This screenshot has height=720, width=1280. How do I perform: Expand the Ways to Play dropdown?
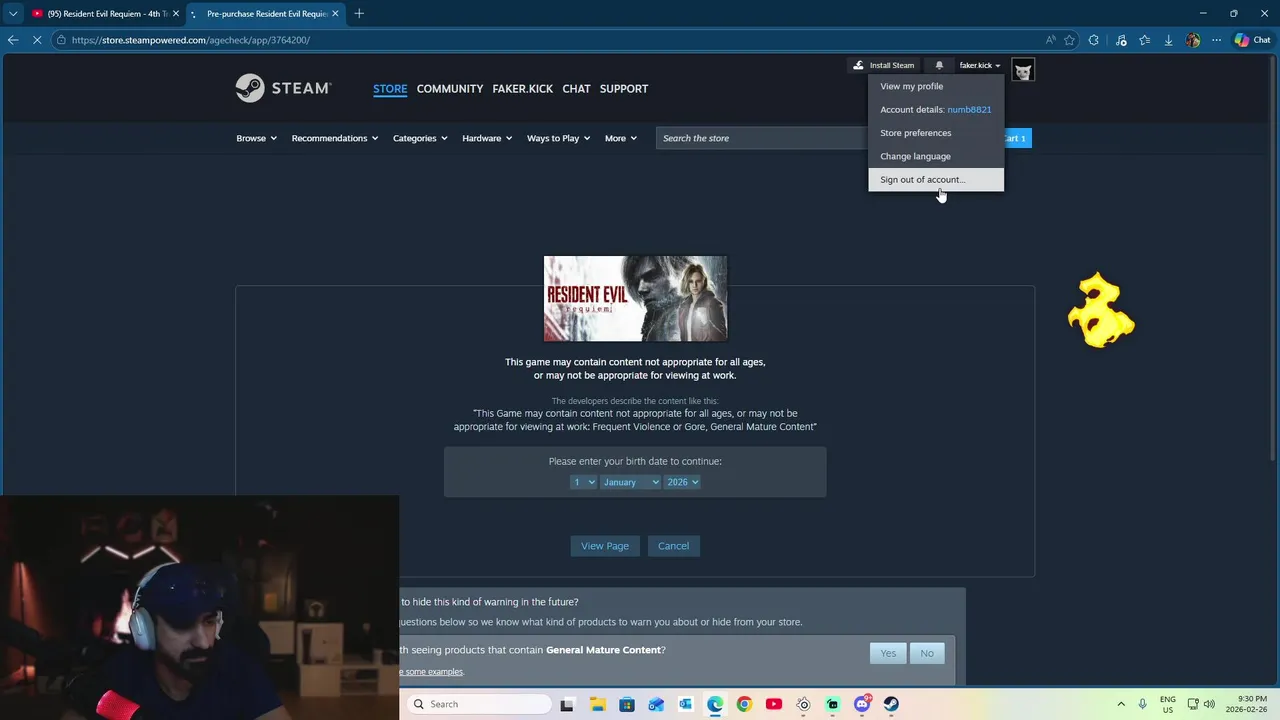pyautogui.click(x=558, y=138)
